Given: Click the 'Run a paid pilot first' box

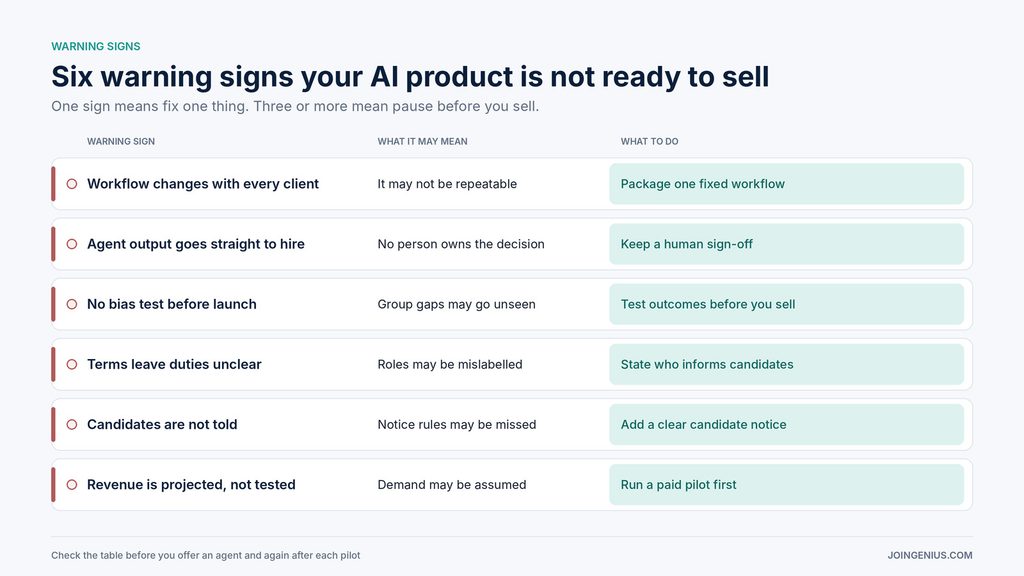Looking at the screenshot, I should [786, 485].
